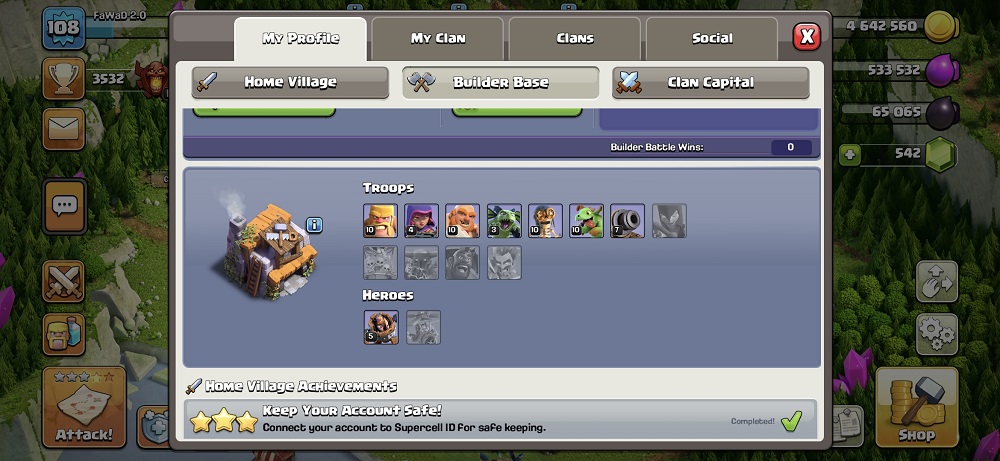
Task: Open the settings gears button
Action: pyautogui.click(x=937, y=334)
